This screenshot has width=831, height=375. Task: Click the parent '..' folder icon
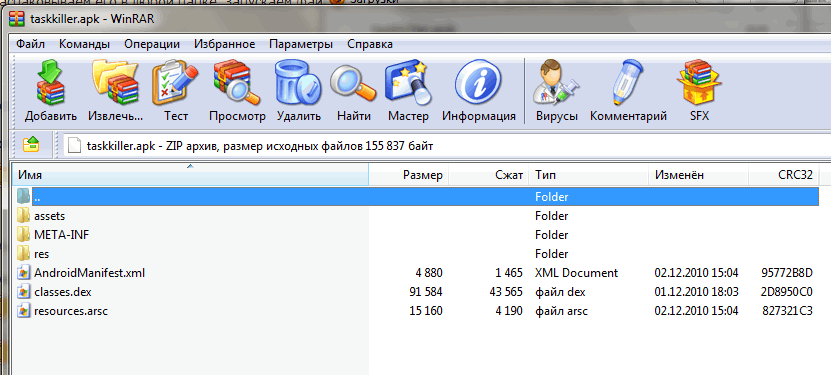point(23,197)
